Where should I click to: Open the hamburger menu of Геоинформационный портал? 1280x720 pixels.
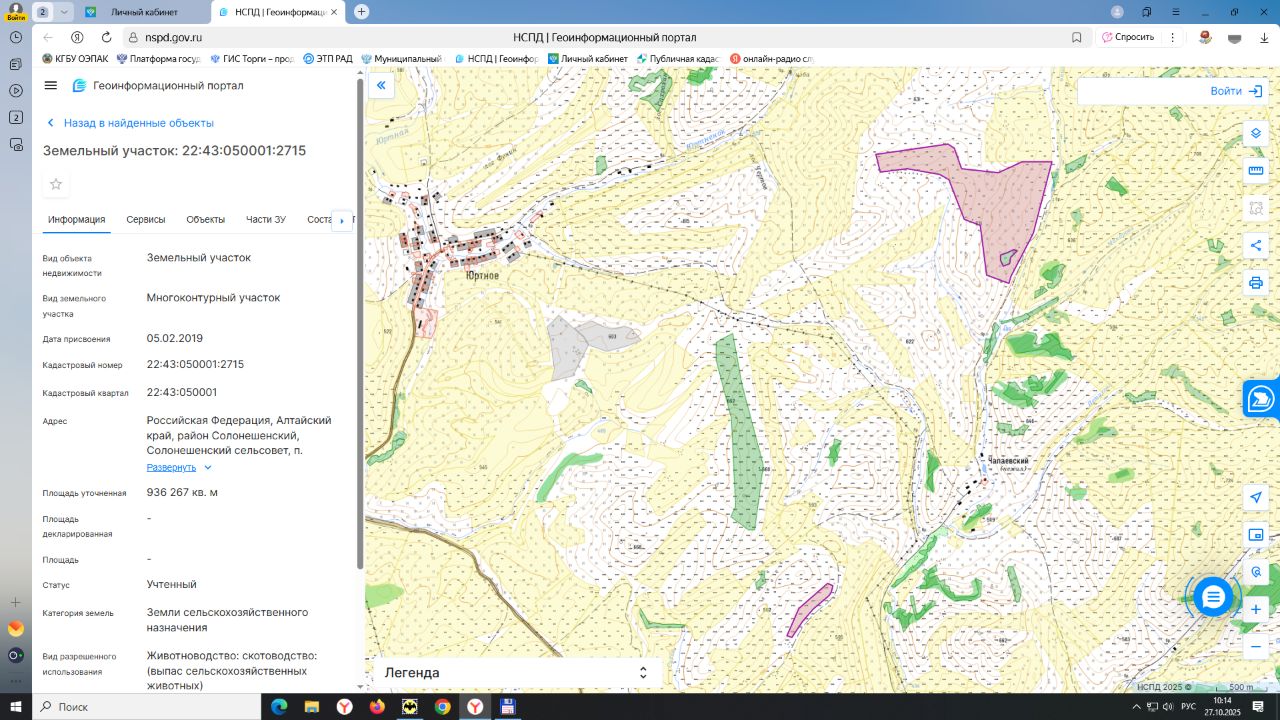pyautogui.click(x=51, y=85)
